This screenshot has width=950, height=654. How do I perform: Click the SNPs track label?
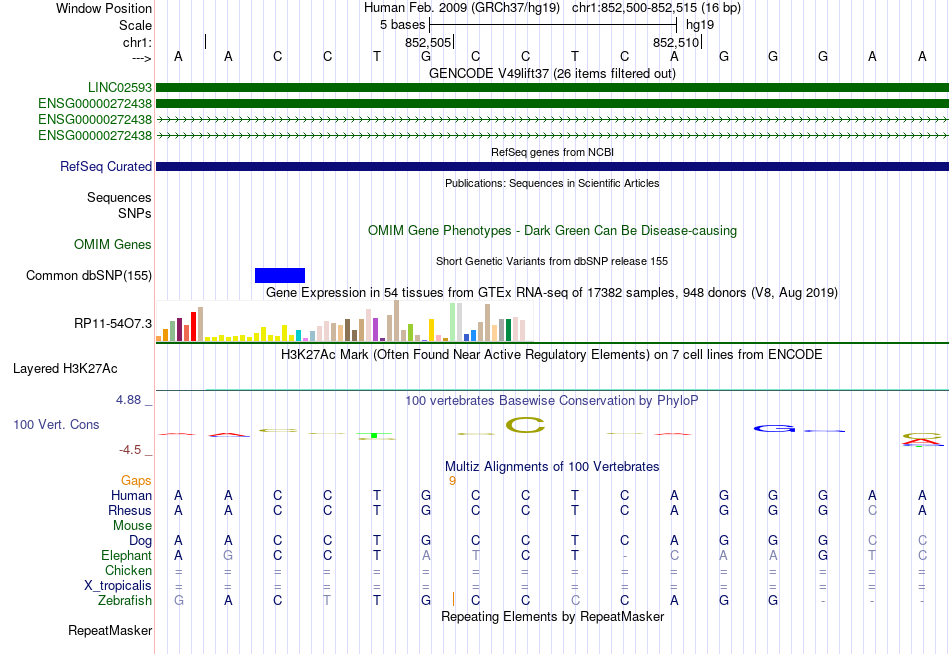click(x=135, y=213)
